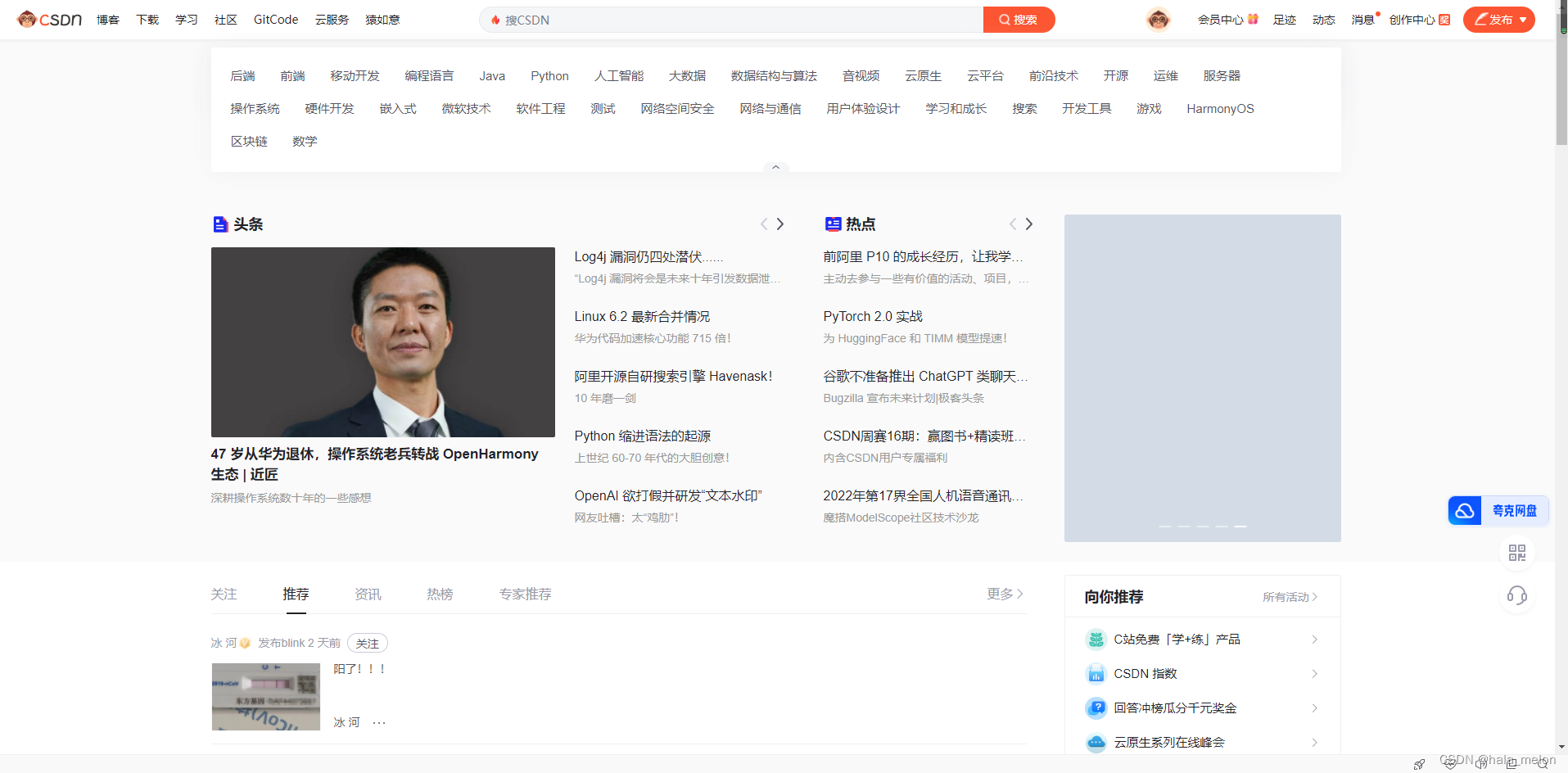1568x773 pixels.
Task: Click the badge icon beside 冰河 username
Action: click(245, 644)
